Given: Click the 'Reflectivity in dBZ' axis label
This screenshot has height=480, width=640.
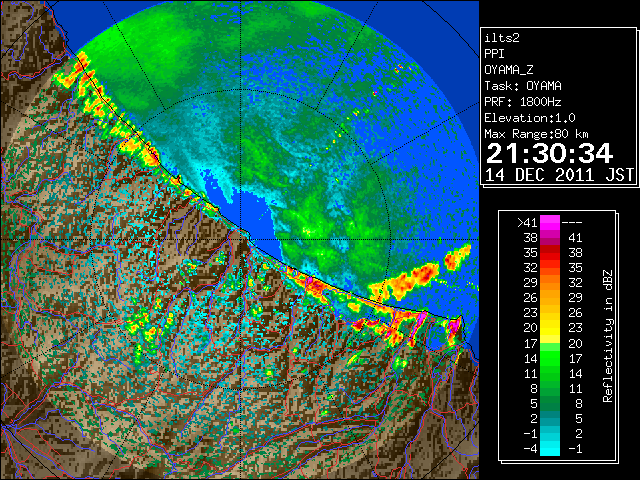Looking at the screenshot, I should click(x=608, y=336).
